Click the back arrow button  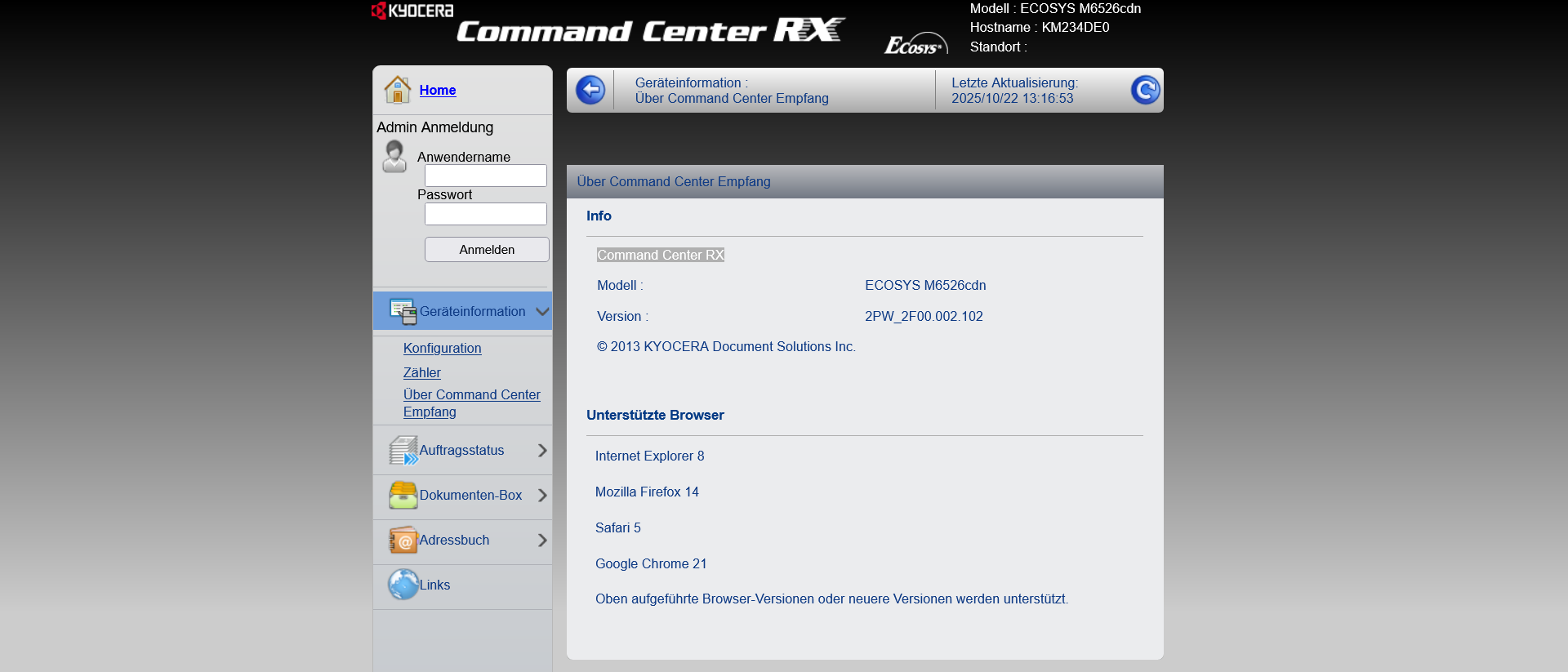pyautogui.click(x=590, y=90)
